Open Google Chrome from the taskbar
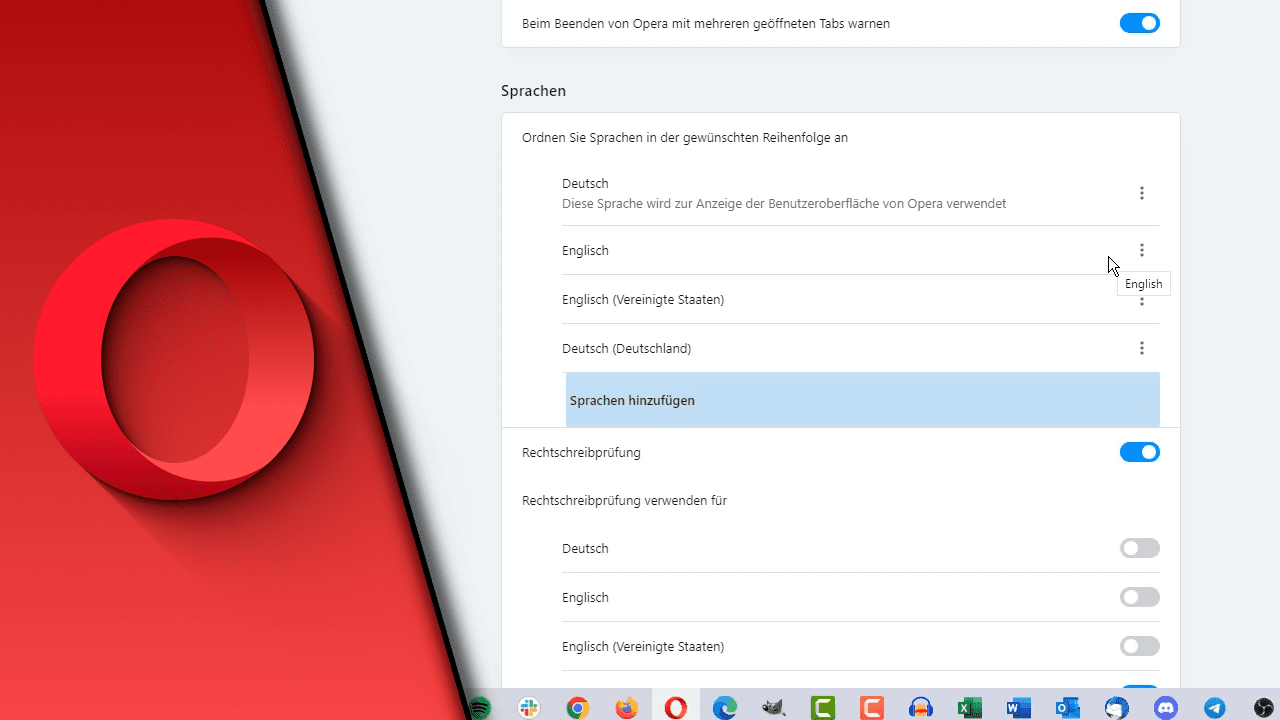1280x720 pixels. pyautogui.click(x=578, y=708)
